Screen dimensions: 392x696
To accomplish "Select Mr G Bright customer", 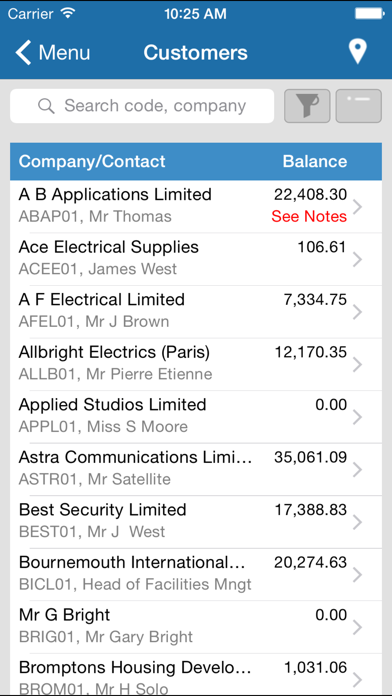I will point(196,627).
